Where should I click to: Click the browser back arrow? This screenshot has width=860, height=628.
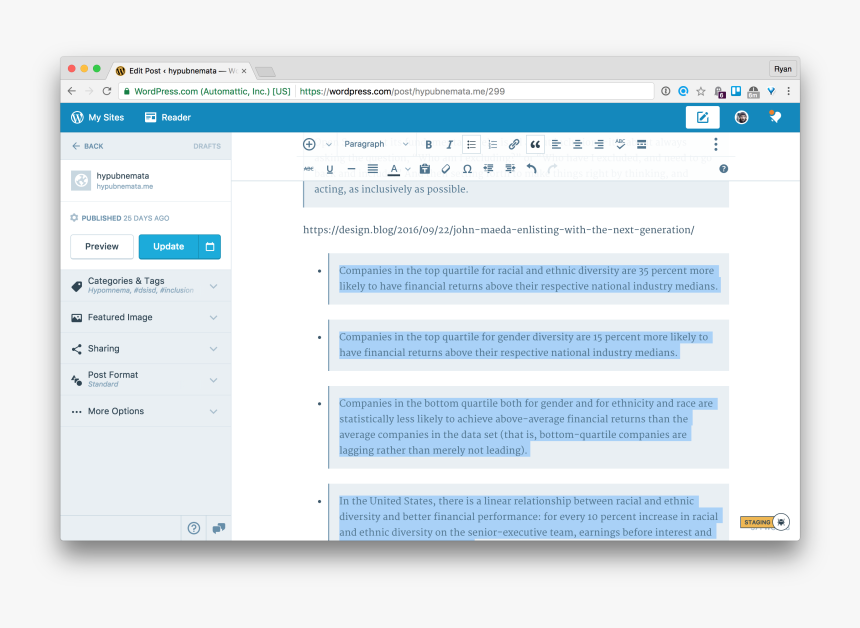[72, 91]
